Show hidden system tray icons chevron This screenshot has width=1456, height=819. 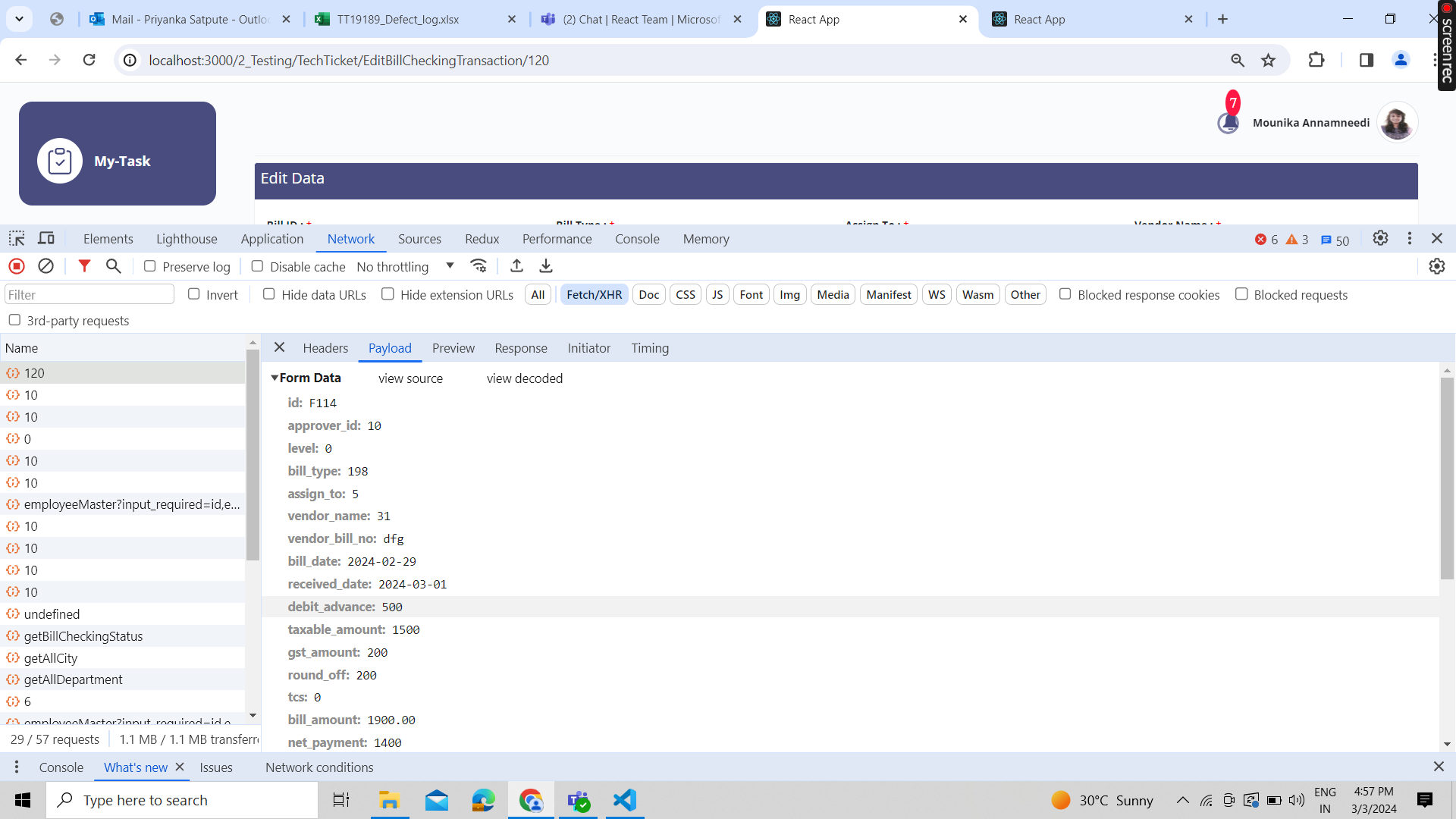pos(1182,800)
